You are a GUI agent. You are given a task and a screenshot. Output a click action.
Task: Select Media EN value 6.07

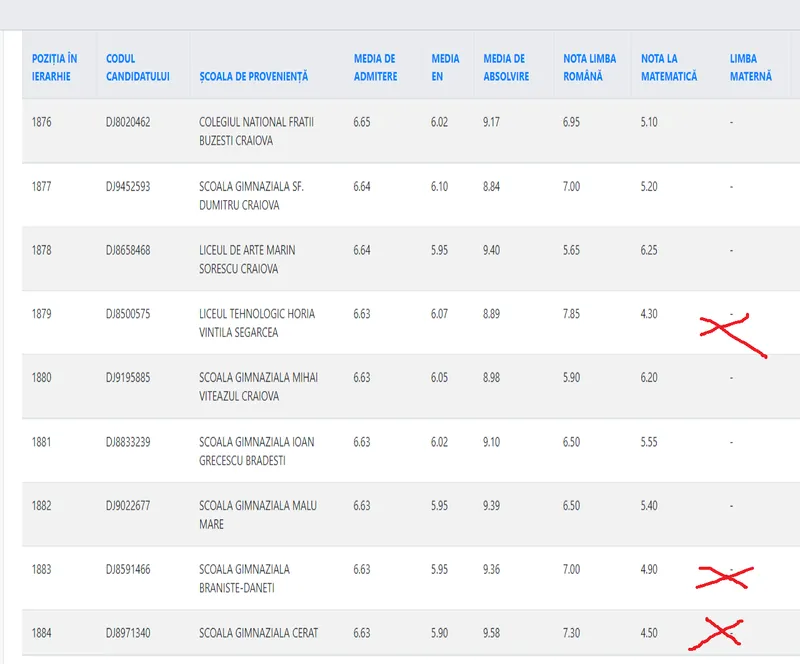pos(439,314)
